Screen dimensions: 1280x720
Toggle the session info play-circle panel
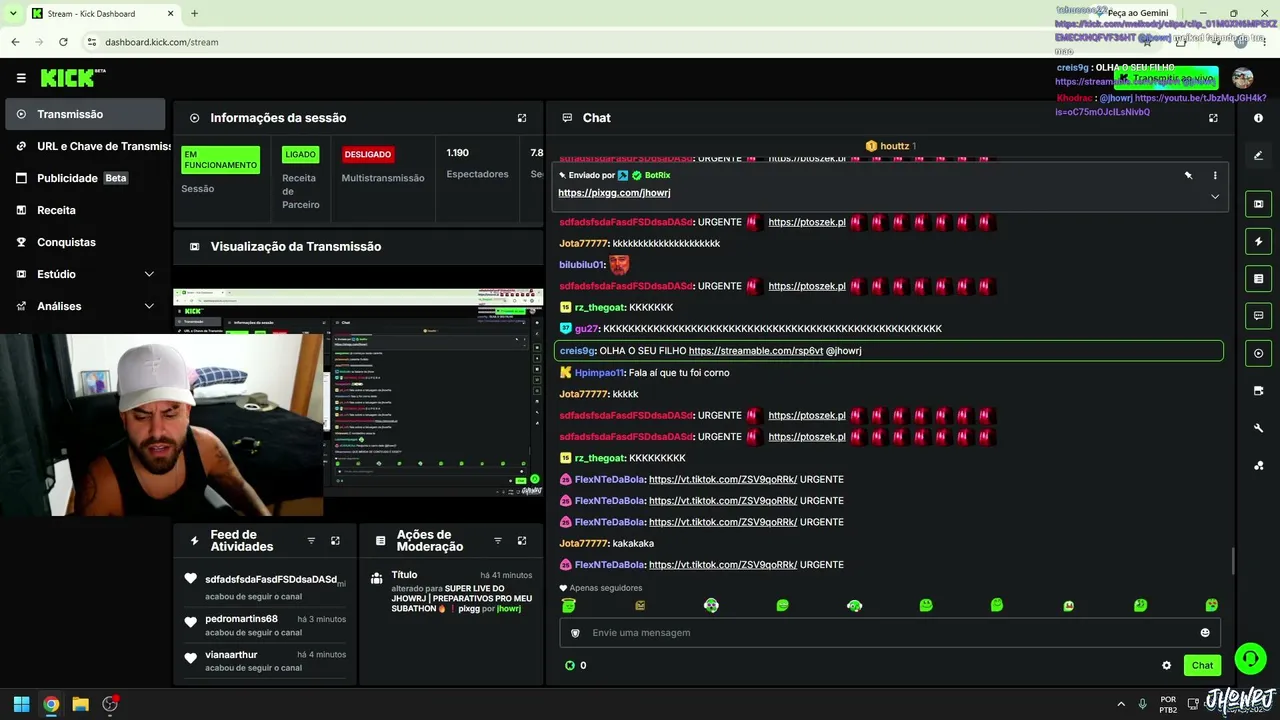1258,353
